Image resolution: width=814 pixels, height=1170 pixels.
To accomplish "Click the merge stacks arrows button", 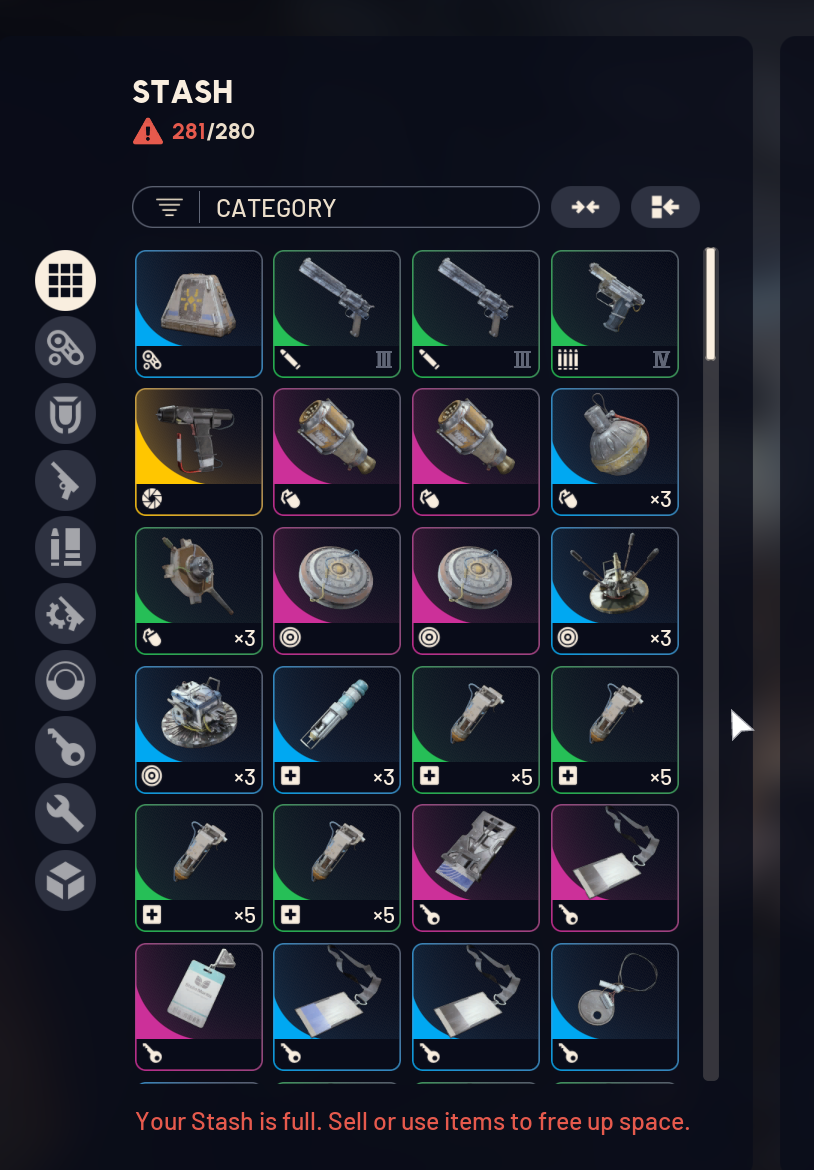I will pos(586,207).
